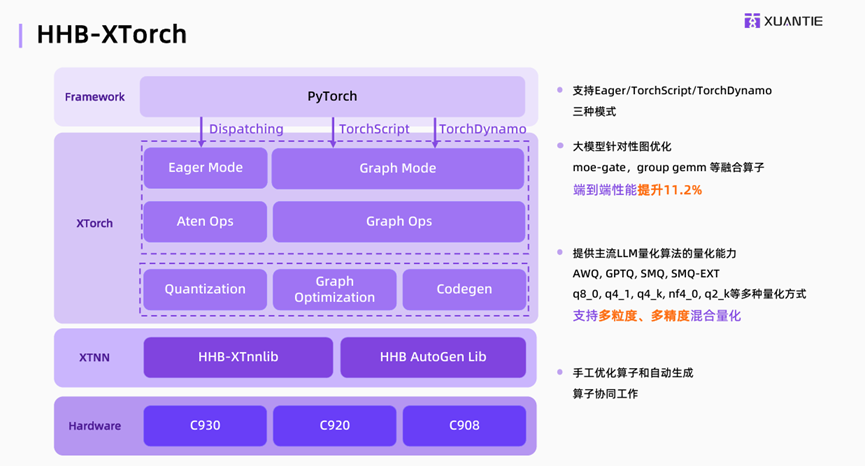The width and height of the screenshot is (865, 466).
Task: Click the AWQ, GPTQ, SMQ, SMQ-EXT line
Action: click(x=646, y=274)
